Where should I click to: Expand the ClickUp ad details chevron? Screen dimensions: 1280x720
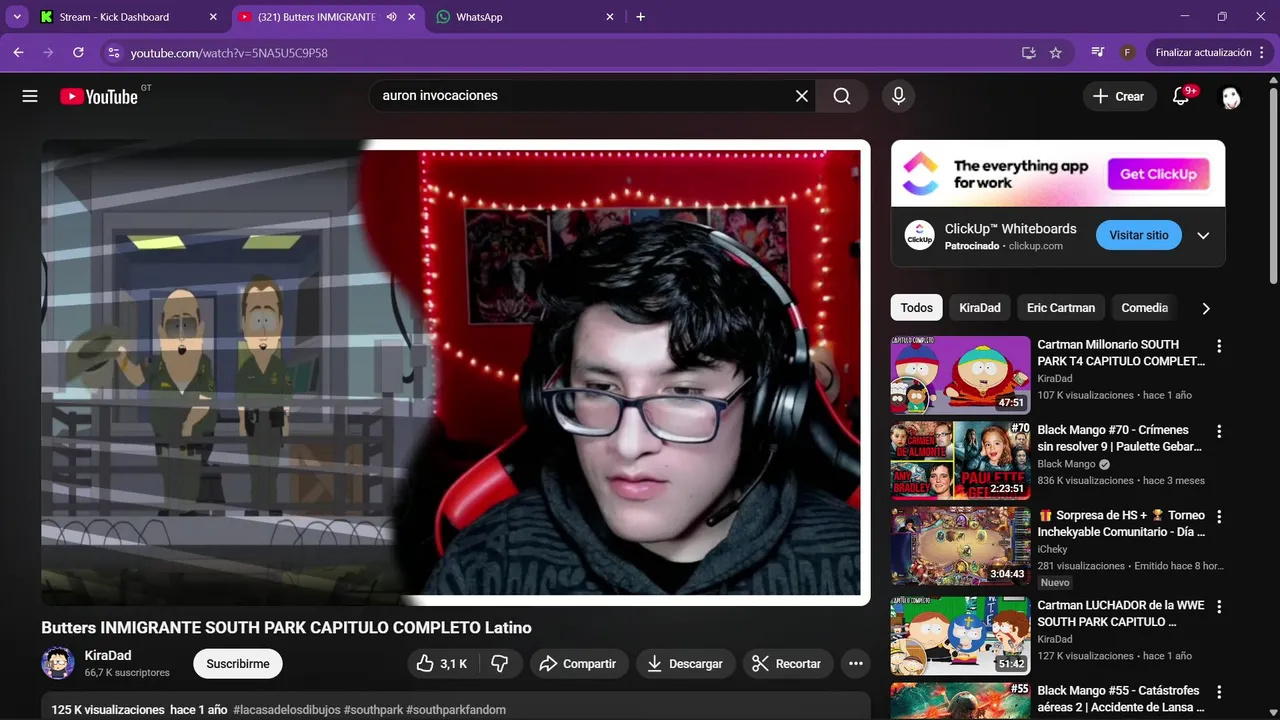coord(1203,236)
